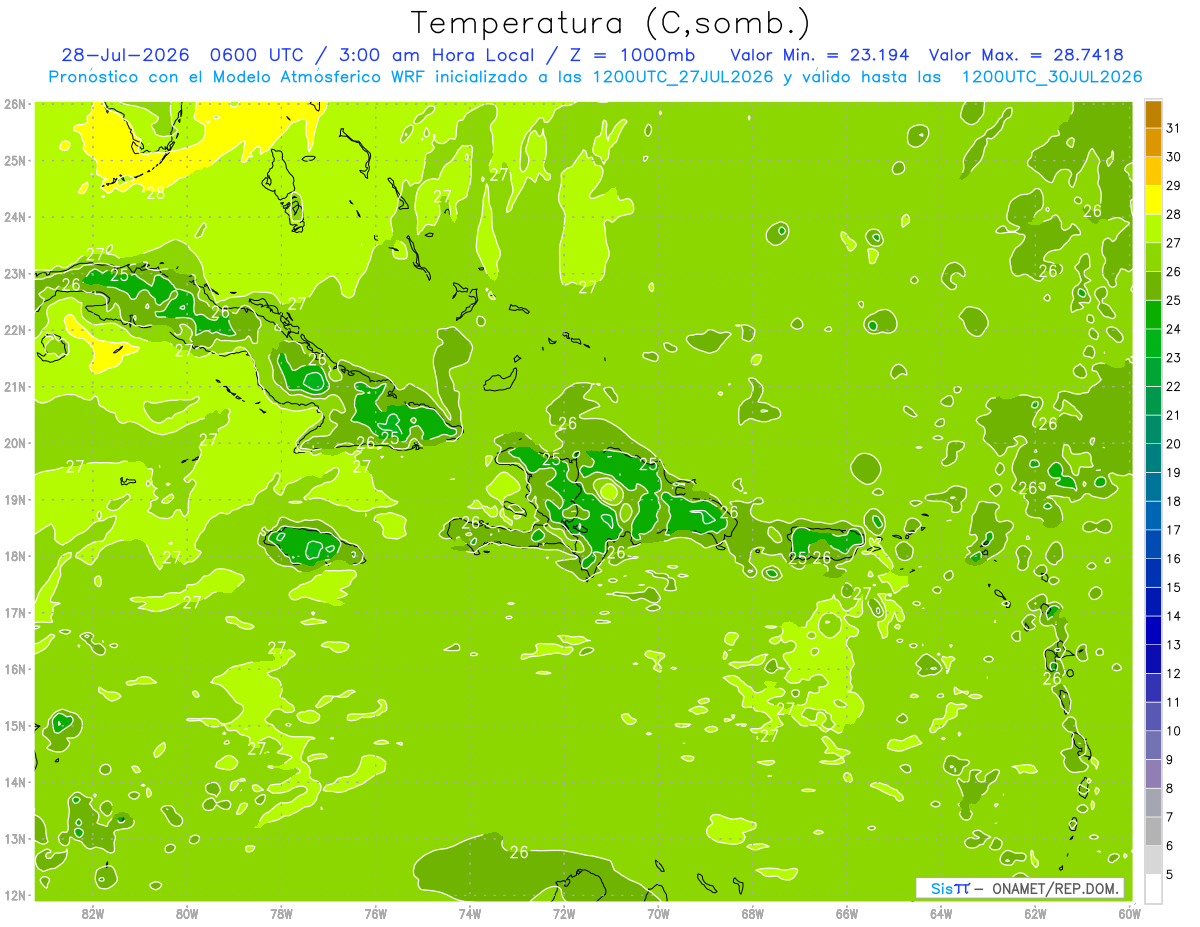Click the latitude axis label 15N
This screenshot has width=1200, height=927.
14,725
